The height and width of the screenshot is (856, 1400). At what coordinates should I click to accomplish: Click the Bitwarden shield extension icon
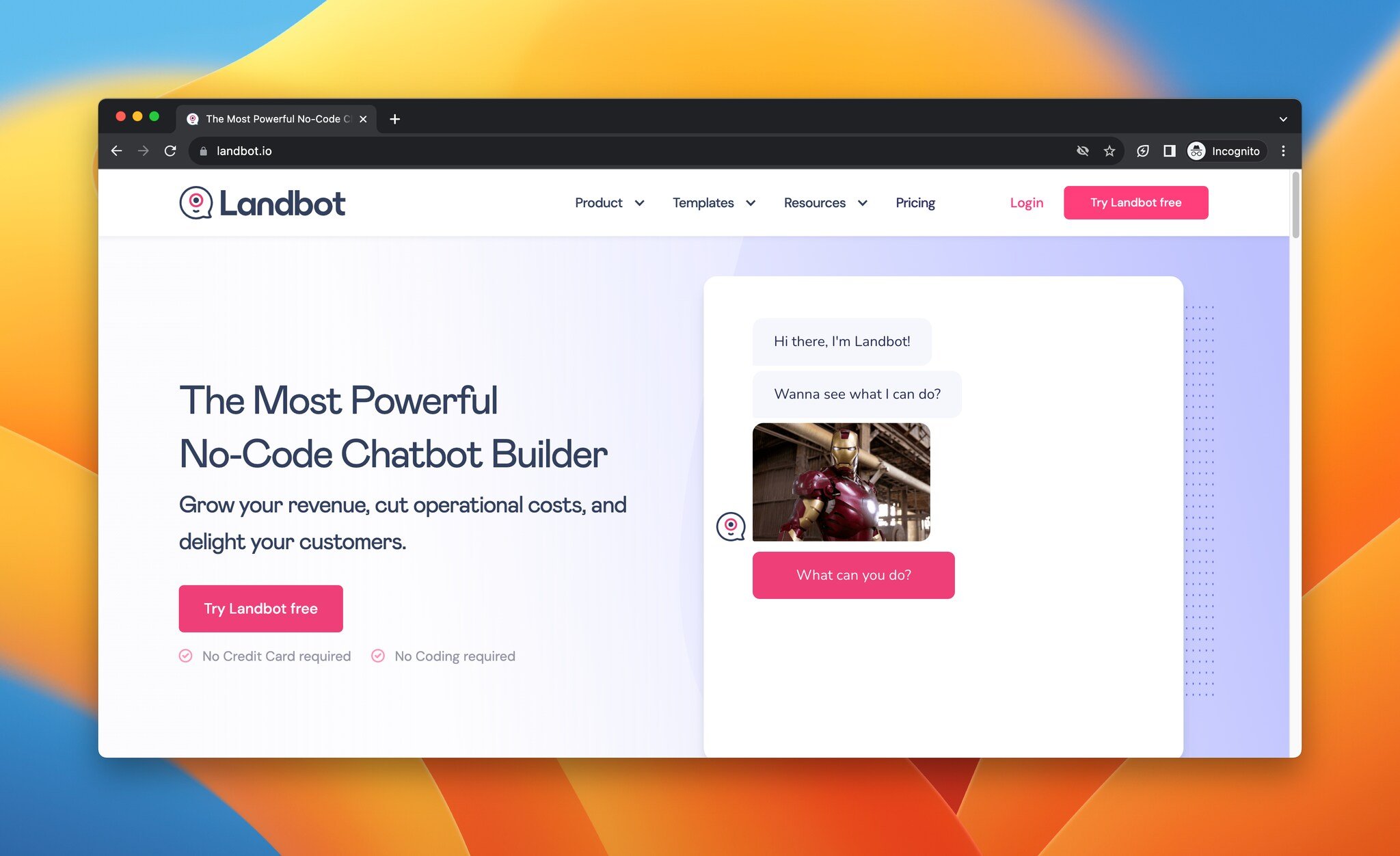click(1143, 151)
